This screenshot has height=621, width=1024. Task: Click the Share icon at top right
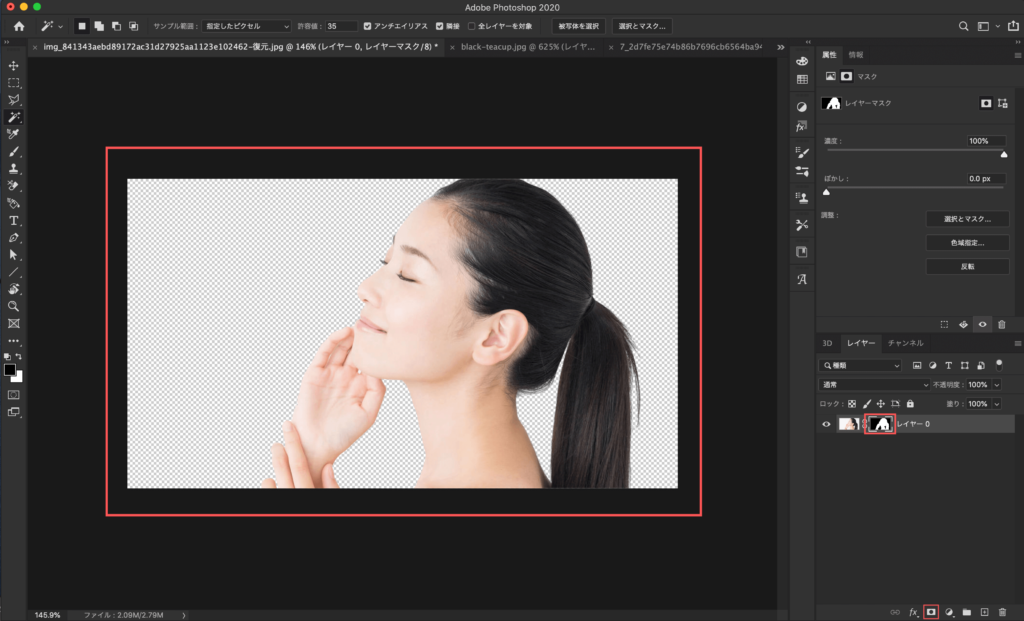pyautogui.click(x=1013, y=26)
